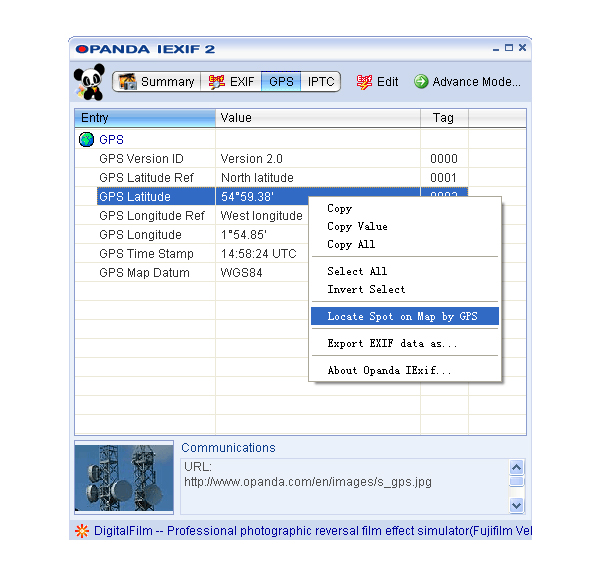Click the Opanda IExif 2 title logo
This screenshot has width=600, height=576.
tap(145, 49)
